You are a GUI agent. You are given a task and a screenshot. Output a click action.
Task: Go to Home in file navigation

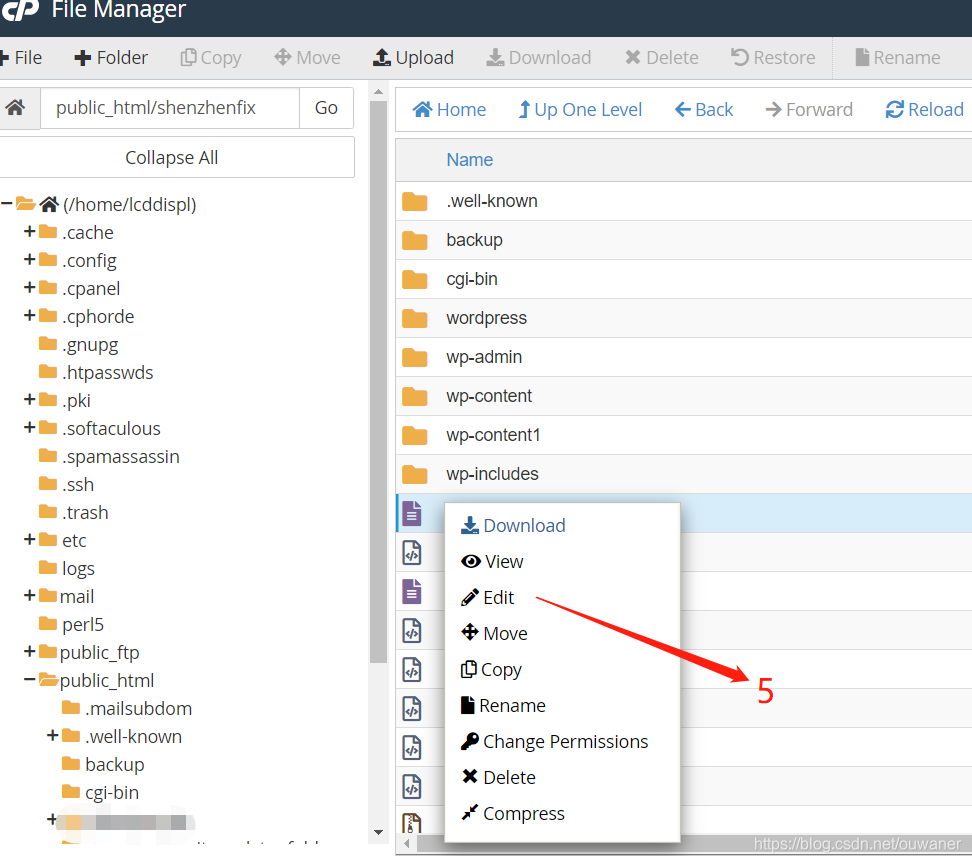coord(449,110)
